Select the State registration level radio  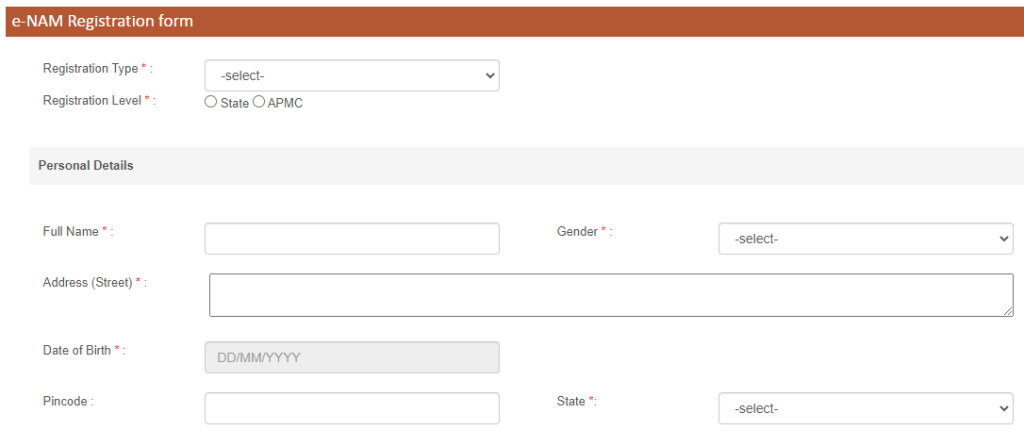[x=210, y=102]
